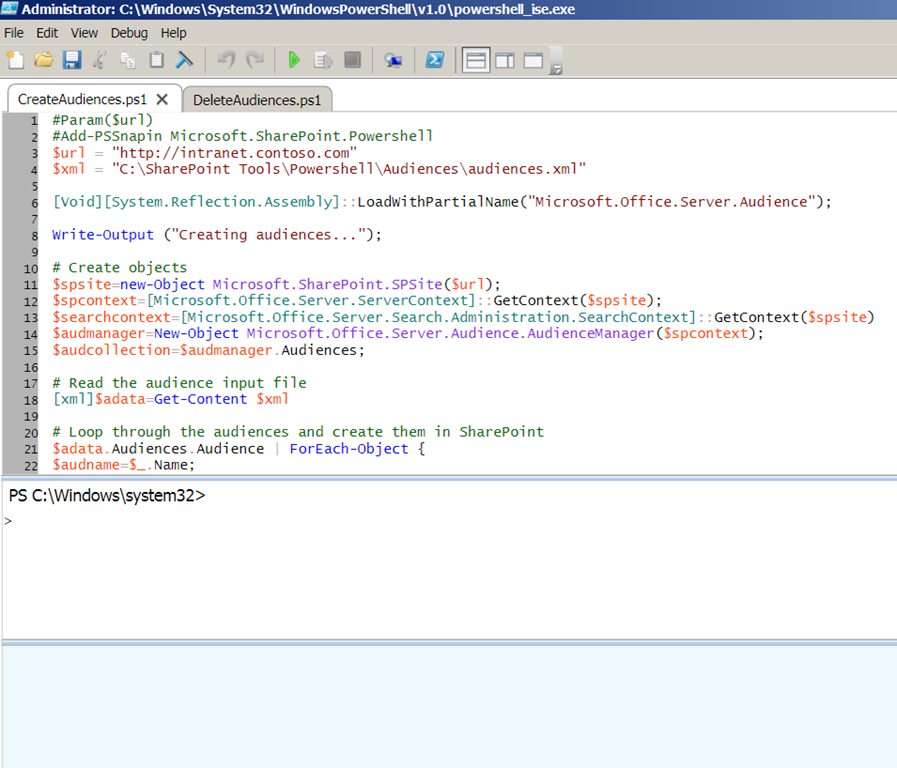897x768 pixels.
Task: Click the Cut scissors icon
Action: coord(100,60)
